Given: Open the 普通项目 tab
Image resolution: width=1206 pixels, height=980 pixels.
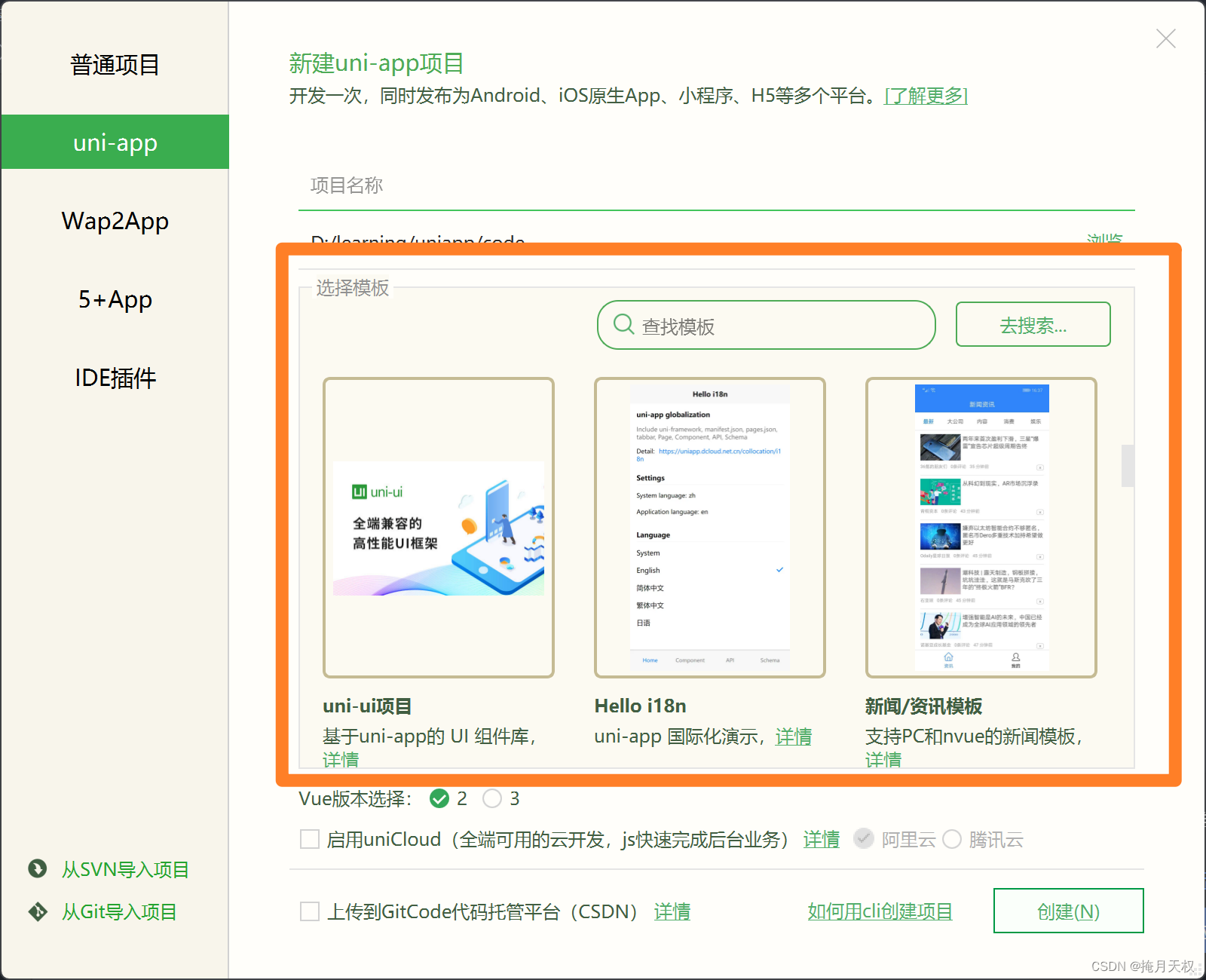Looking at the screenshot, I should point(115,65).
